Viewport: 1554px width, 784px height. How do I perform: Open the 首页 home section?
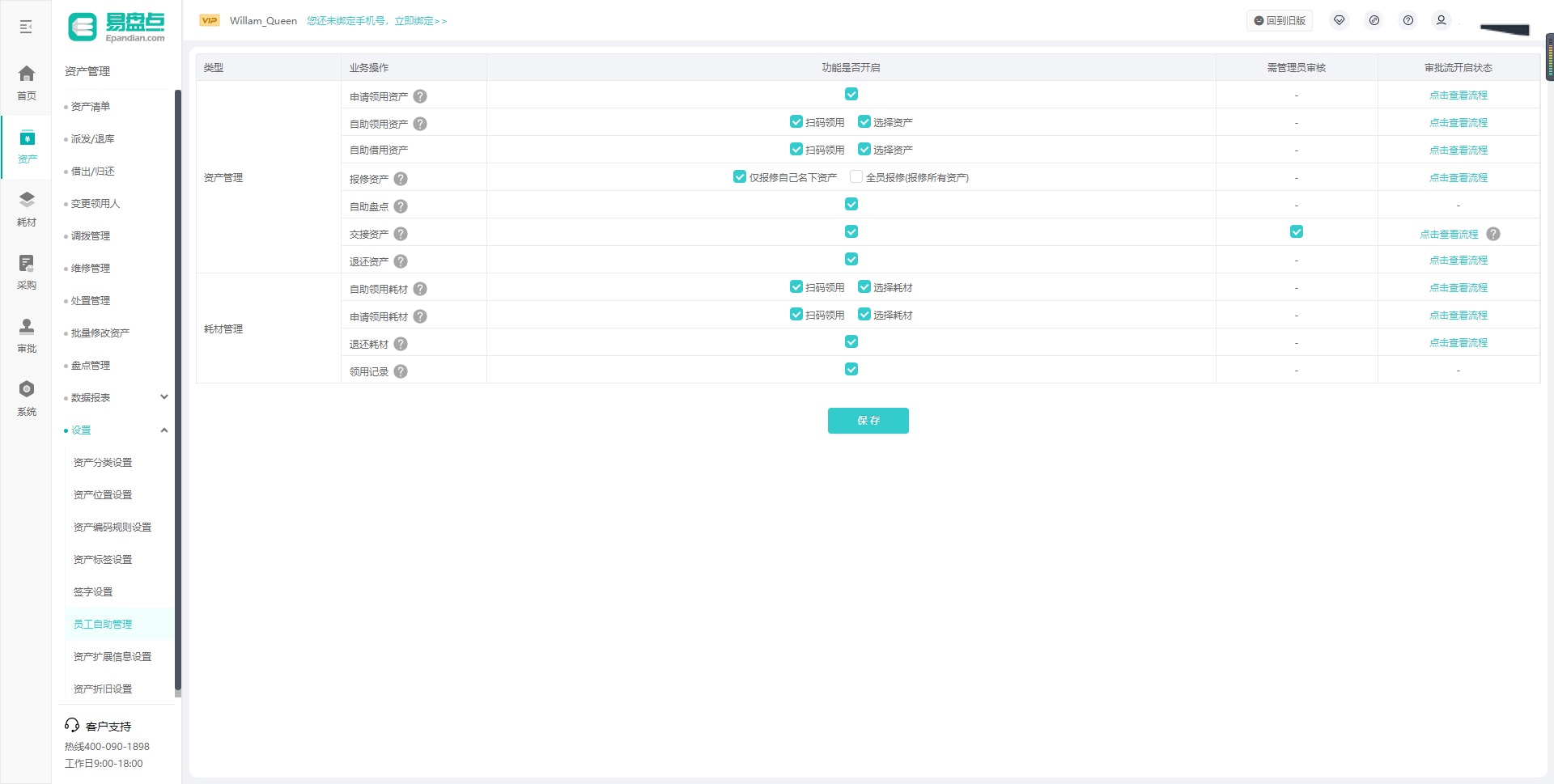tap(27, 83)
